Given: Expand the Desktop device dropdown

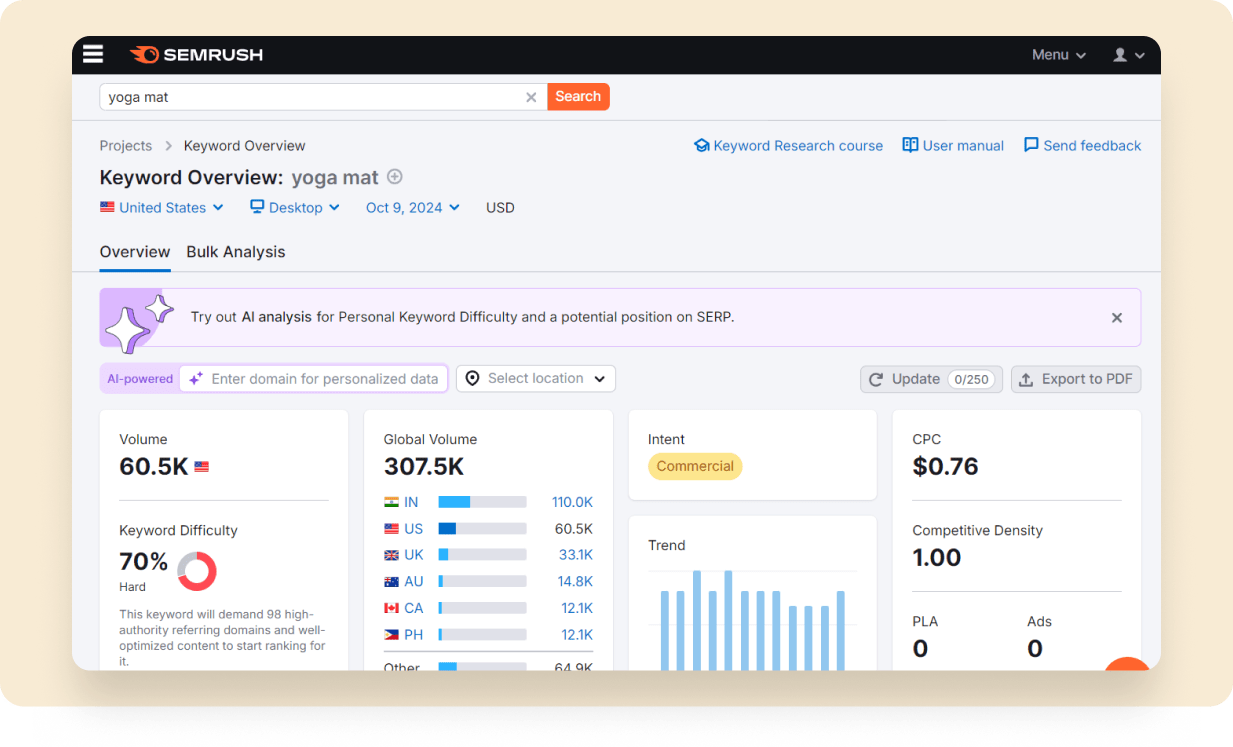Looking at the screenshot, I should (295, 208).
